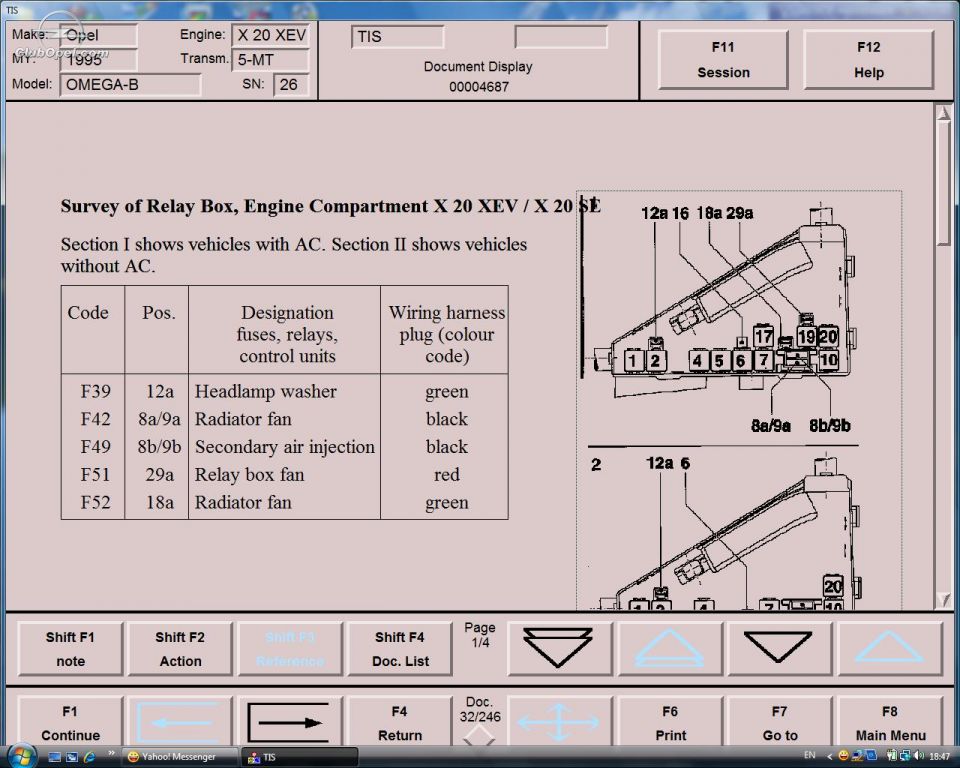This screenshot has width=960, height=768.
Task: Click the TIS application field
Action: [397, 37]
